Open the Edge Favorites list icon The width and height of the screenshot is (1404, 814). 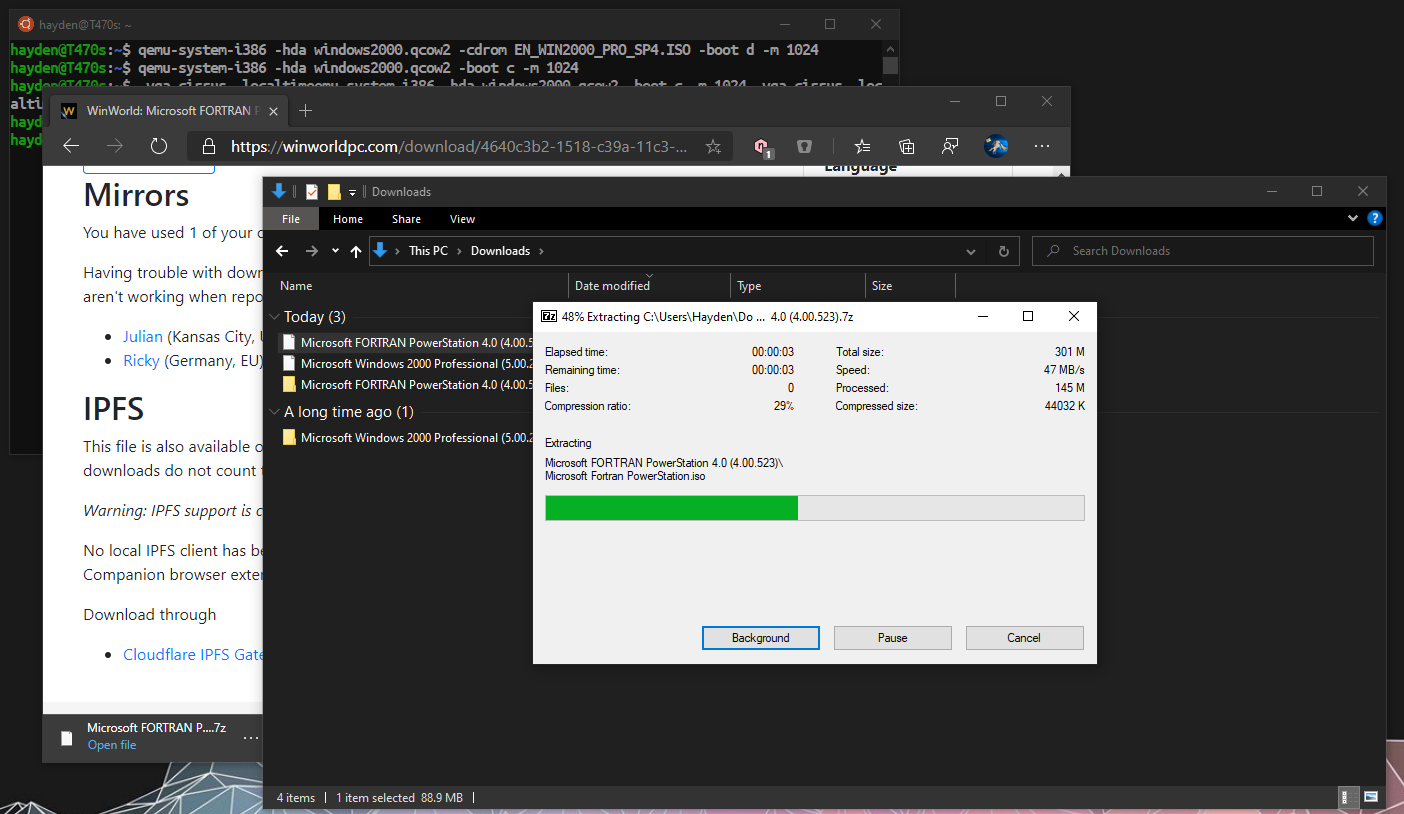pos(863,146)
